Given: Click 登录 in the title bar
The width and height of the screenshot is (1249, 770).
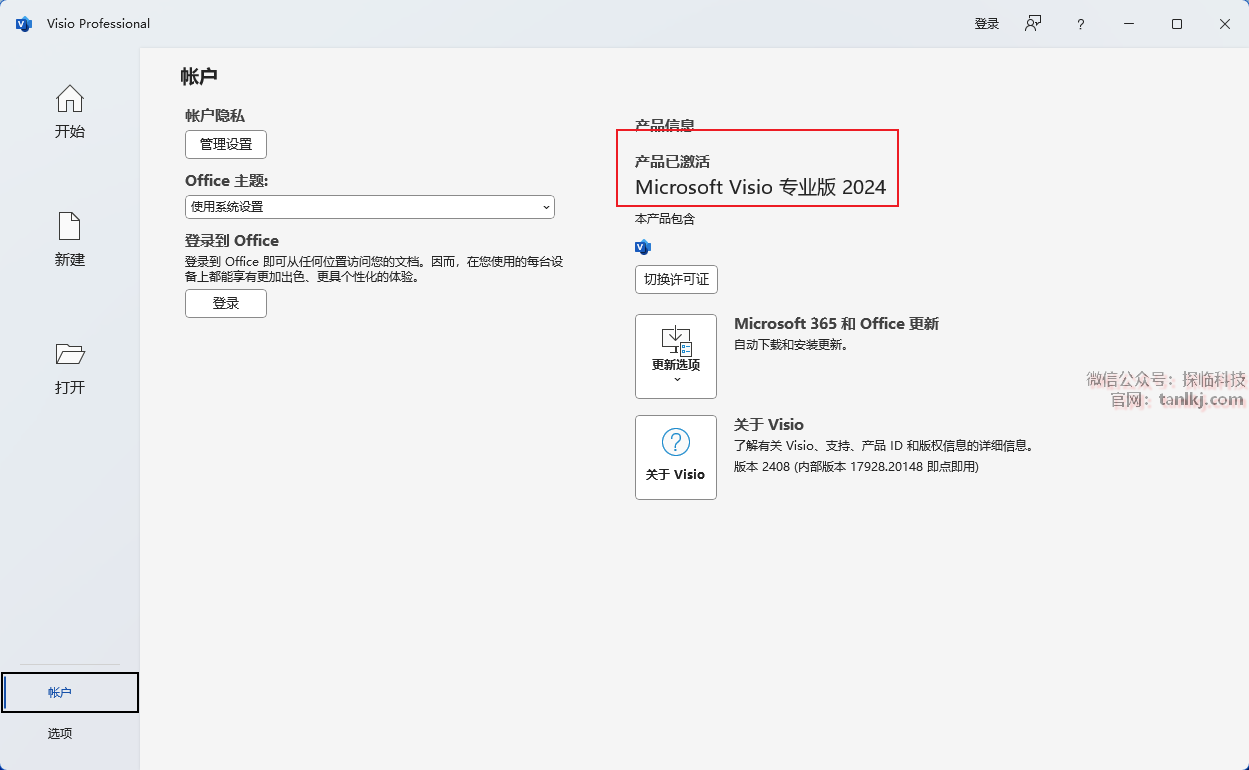Looking at the screenshot, I should point(987,24).
